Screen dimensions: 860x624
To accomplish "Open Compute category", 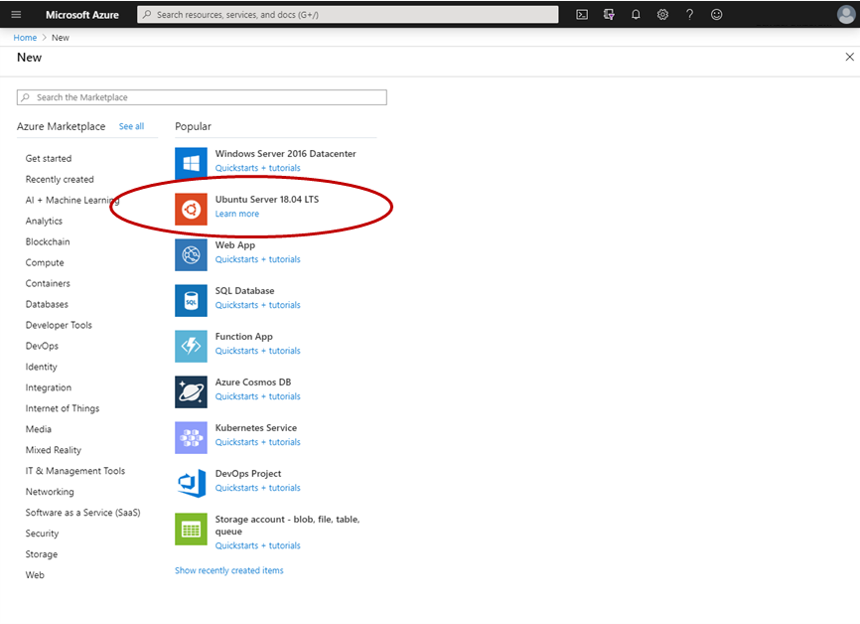I will pos(44,263).
